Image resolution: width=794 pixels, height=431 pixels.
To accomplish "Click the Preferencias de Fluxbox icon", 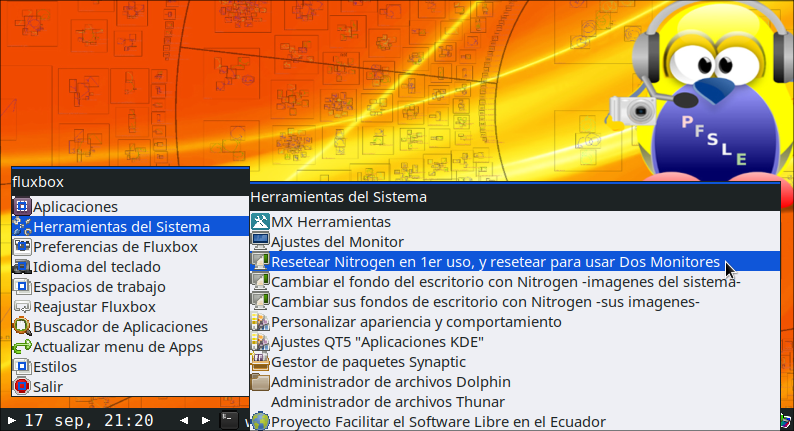I will (x=22, y=247).
